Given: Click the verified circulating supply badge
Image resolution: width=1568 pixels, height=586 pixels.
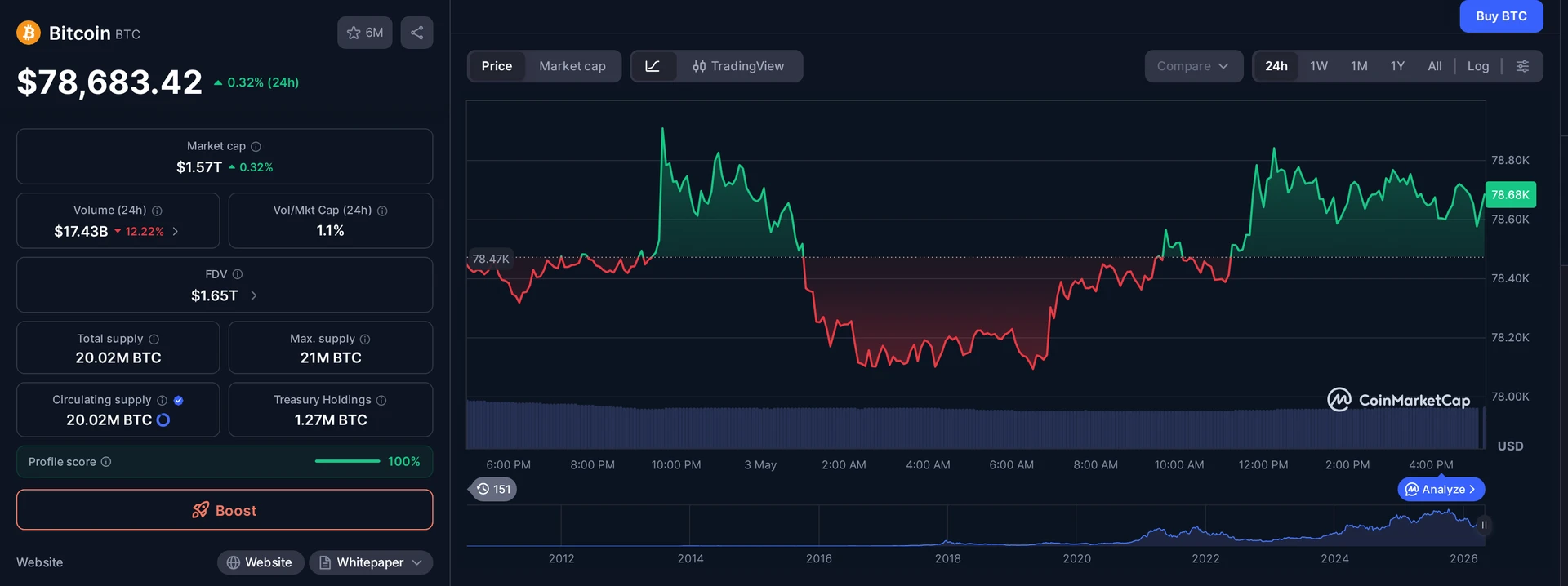Looking at the screenshot, I should click(179, 400).
